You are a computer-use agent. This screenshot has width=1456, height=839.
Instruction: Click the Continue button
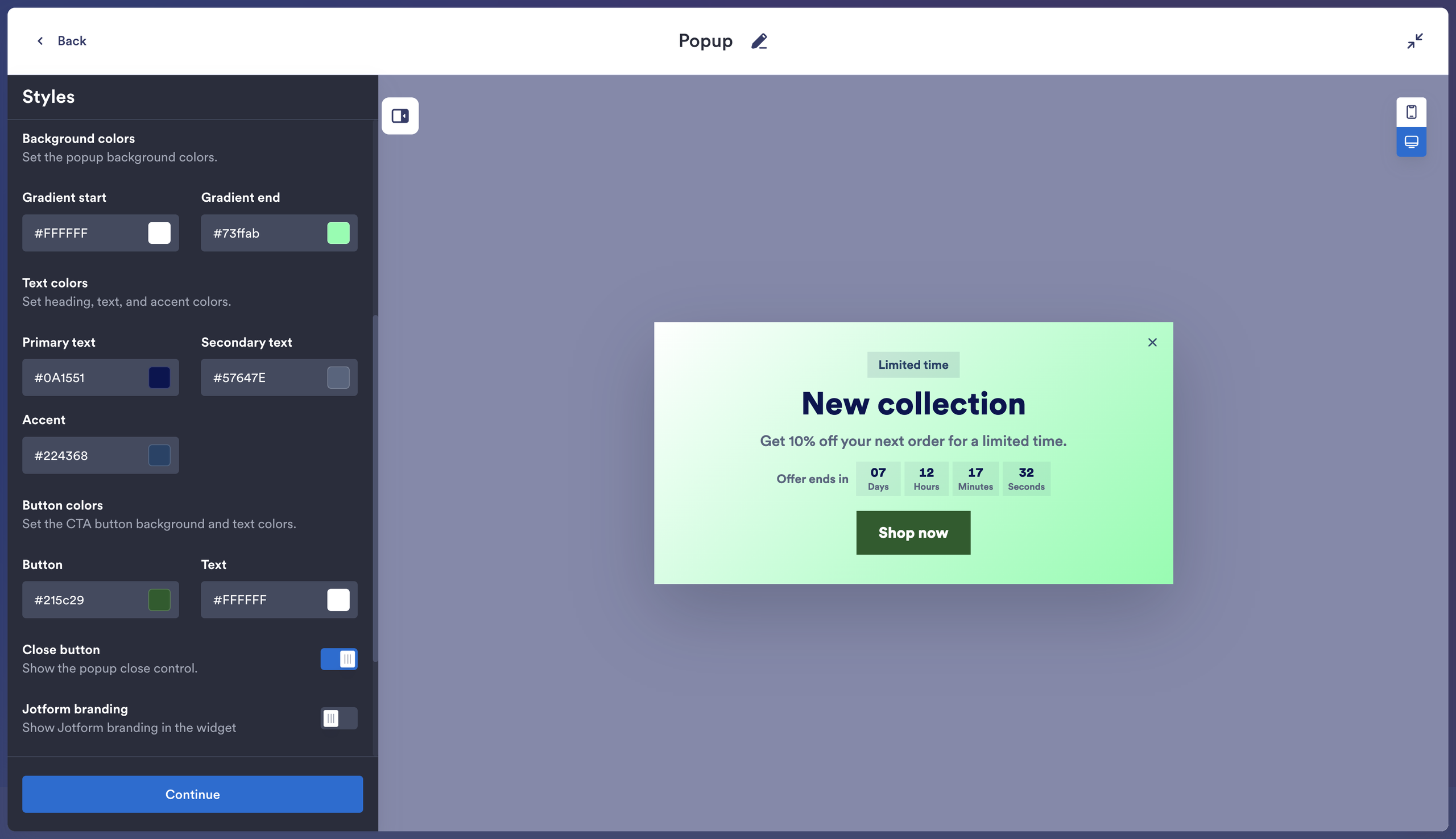192,794
